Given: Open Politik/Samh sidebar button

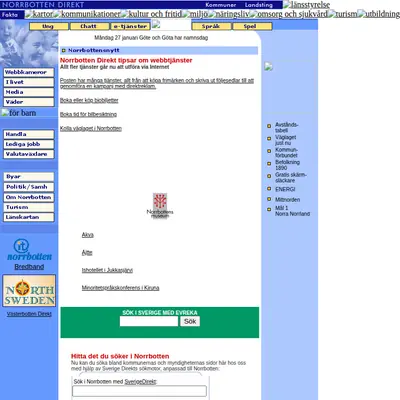Looking at the screenshot, I should pos(29,187).
